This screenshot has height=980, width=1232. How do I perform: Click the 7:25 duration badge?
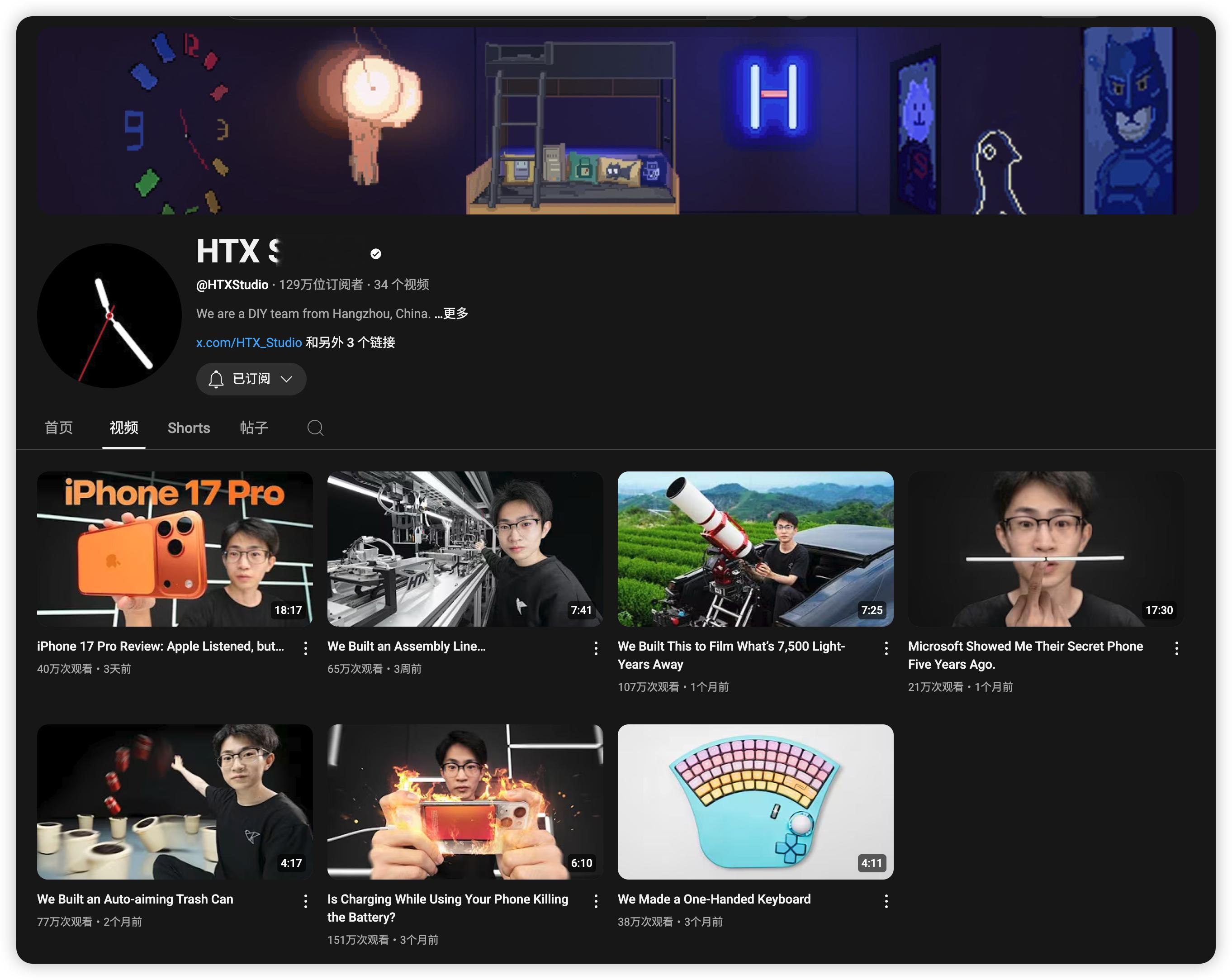click(x=872, y=610)
